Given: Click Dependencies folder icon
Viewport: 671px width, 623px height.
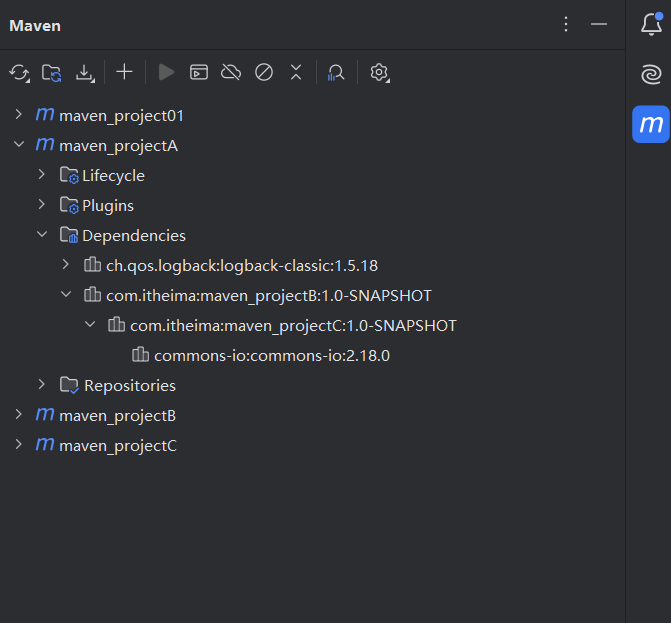Looking at the screenshot, I should pos(69,235).
